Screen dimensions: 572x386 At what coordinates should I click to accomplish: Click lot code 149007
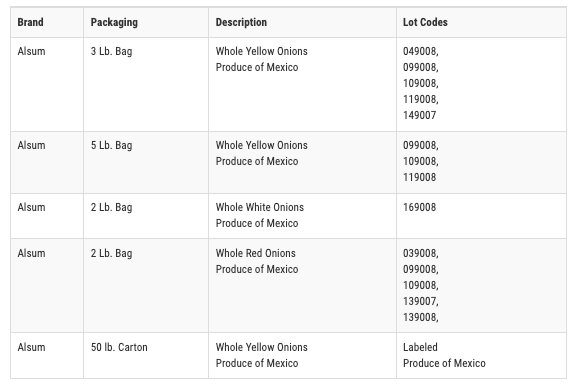pyautogui.click(x=420, y=115)
